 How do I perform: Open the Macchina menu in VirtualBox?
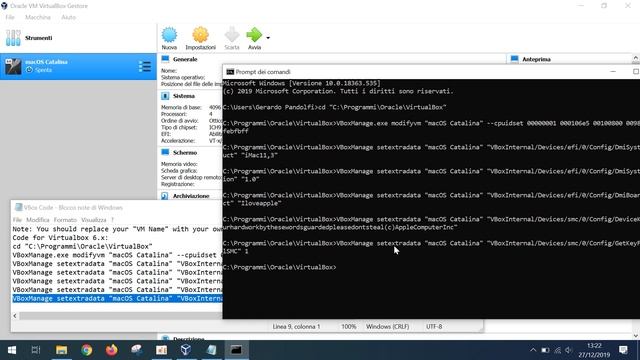click(38, 17)
